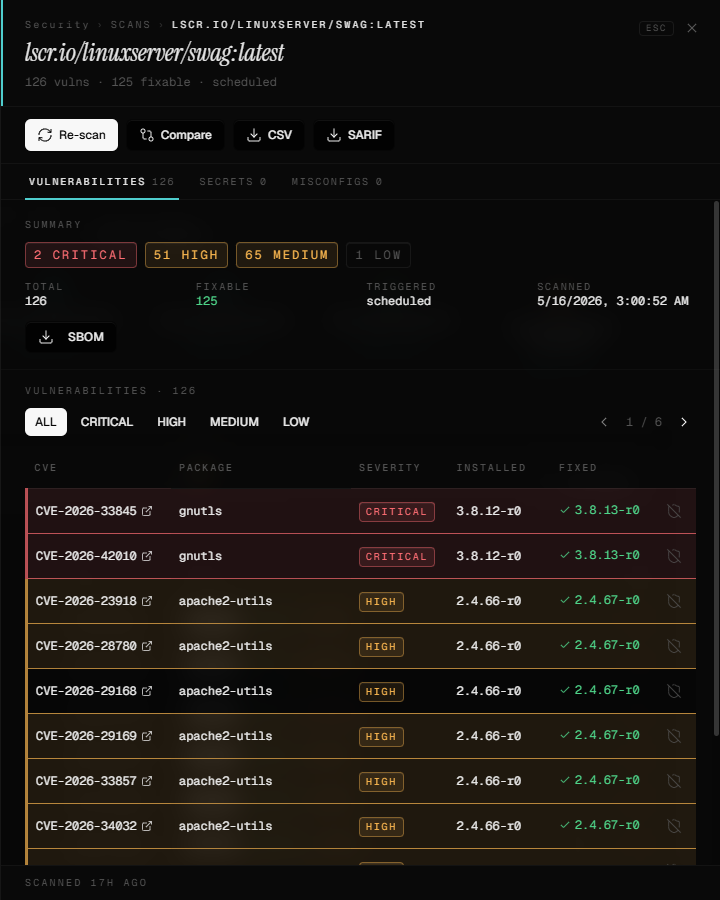Download the SBOM file
The image size is (720, 900).
click(x=71, y=337)
